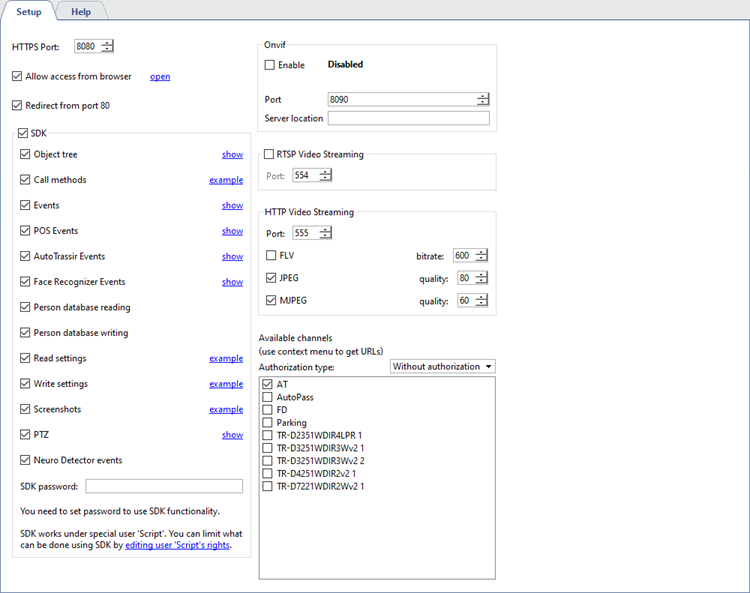Toggle RTSP Video Streaming checkbox
Viewport: 750px width, 593px height.
268,155
